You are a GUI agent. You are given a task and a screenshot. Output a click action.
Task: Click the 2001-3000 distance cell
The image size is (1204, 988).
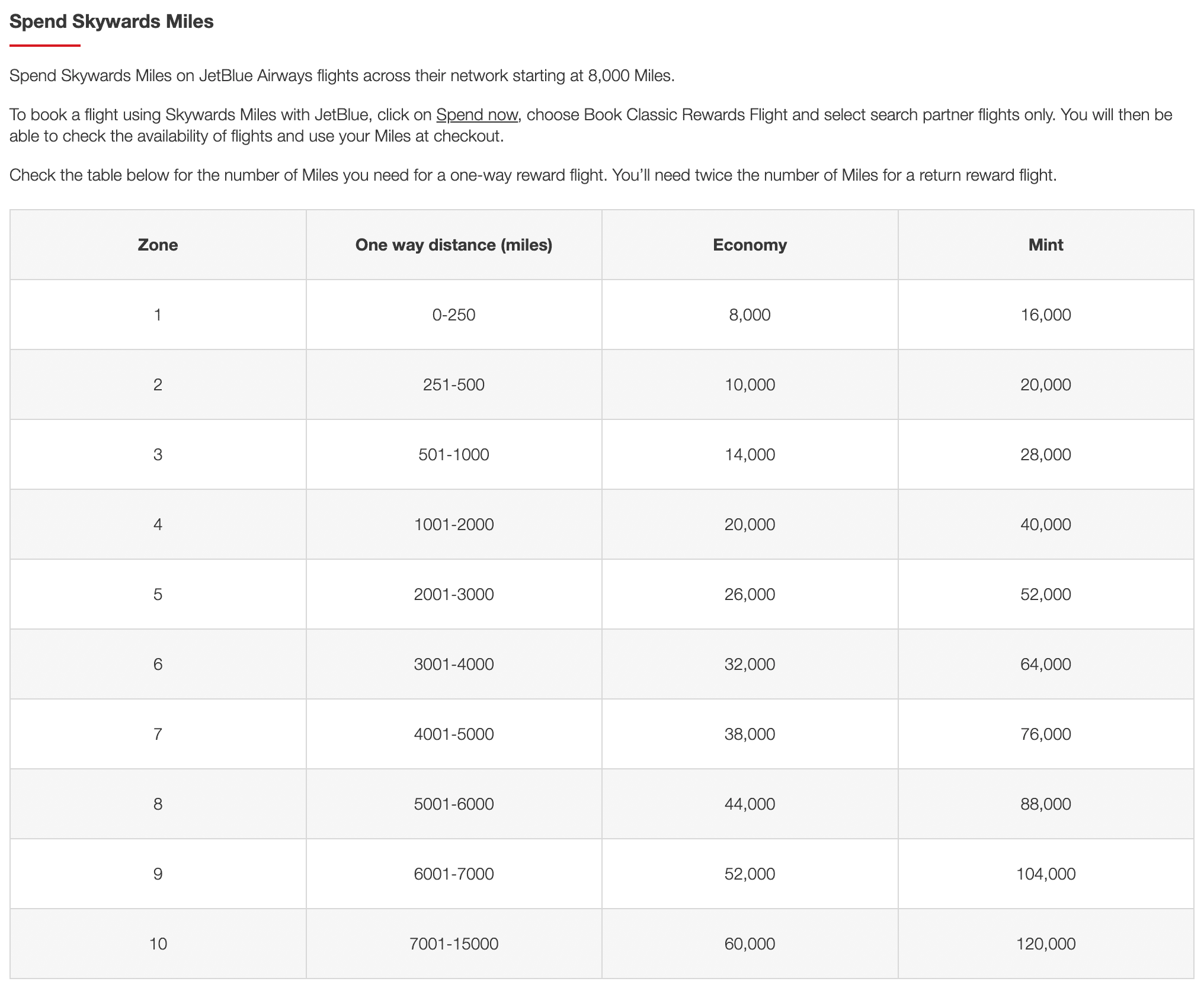click(454, 595)
